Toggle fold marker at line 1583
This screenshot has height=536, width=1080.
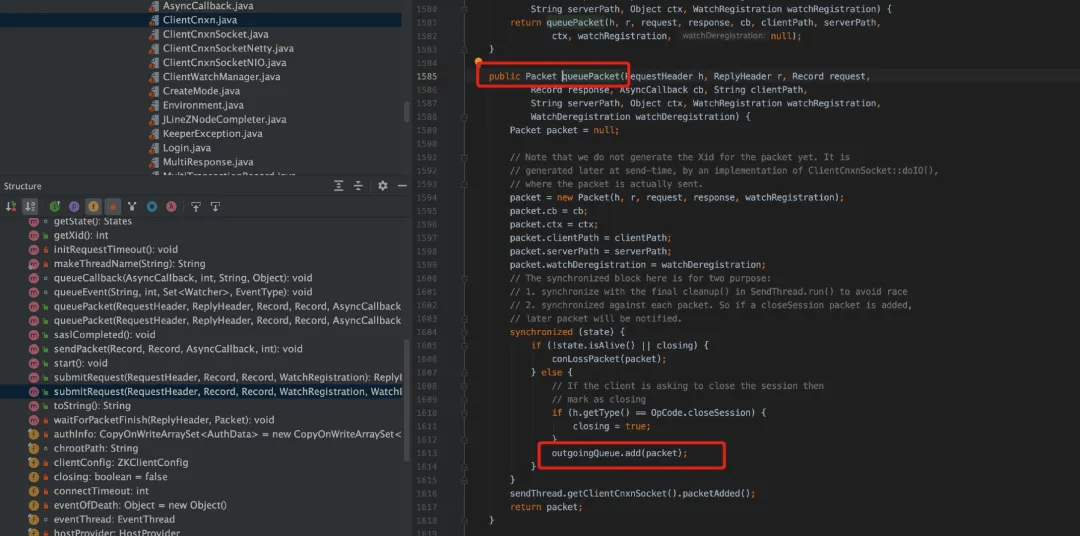point(464,50)
